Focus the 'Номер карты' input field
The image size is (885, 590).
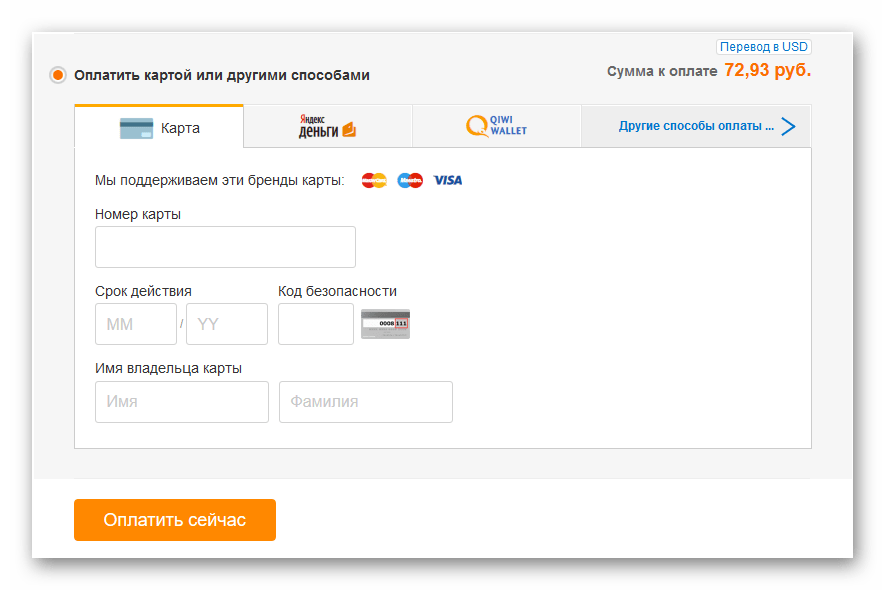click(x=225, y=247)
